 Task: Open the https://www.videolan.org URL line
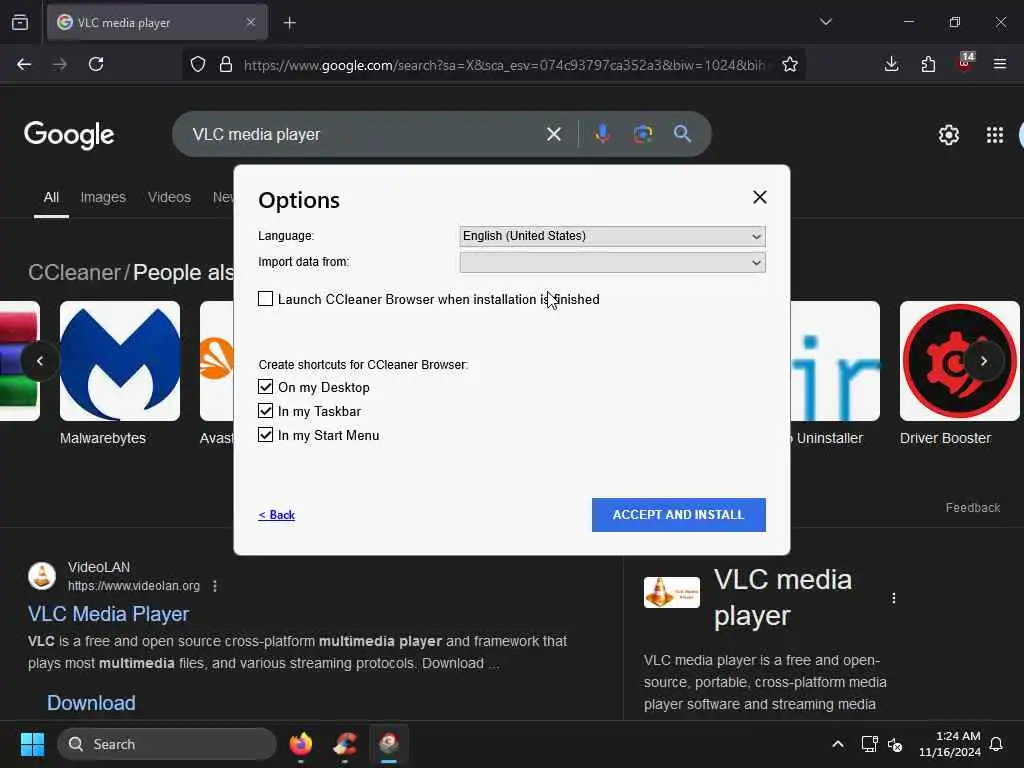pyautogui.click(x=134, y=586)
